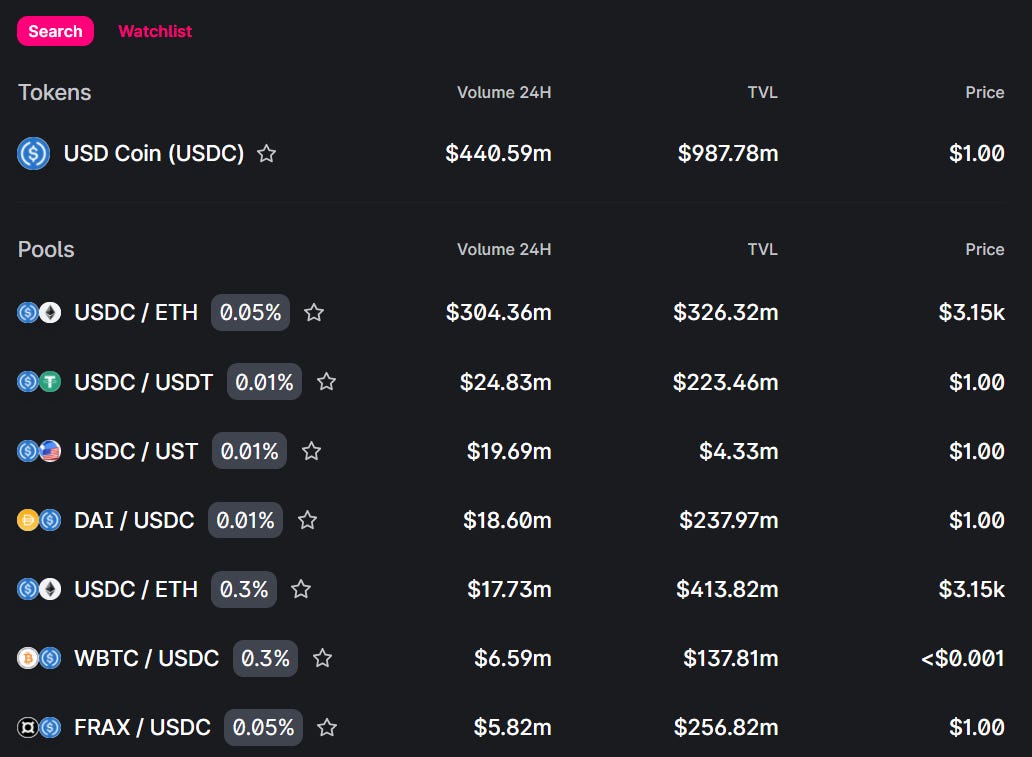Click the USD Coin token icon
This screenshot has height=757, width=1032.
(33, 154)
